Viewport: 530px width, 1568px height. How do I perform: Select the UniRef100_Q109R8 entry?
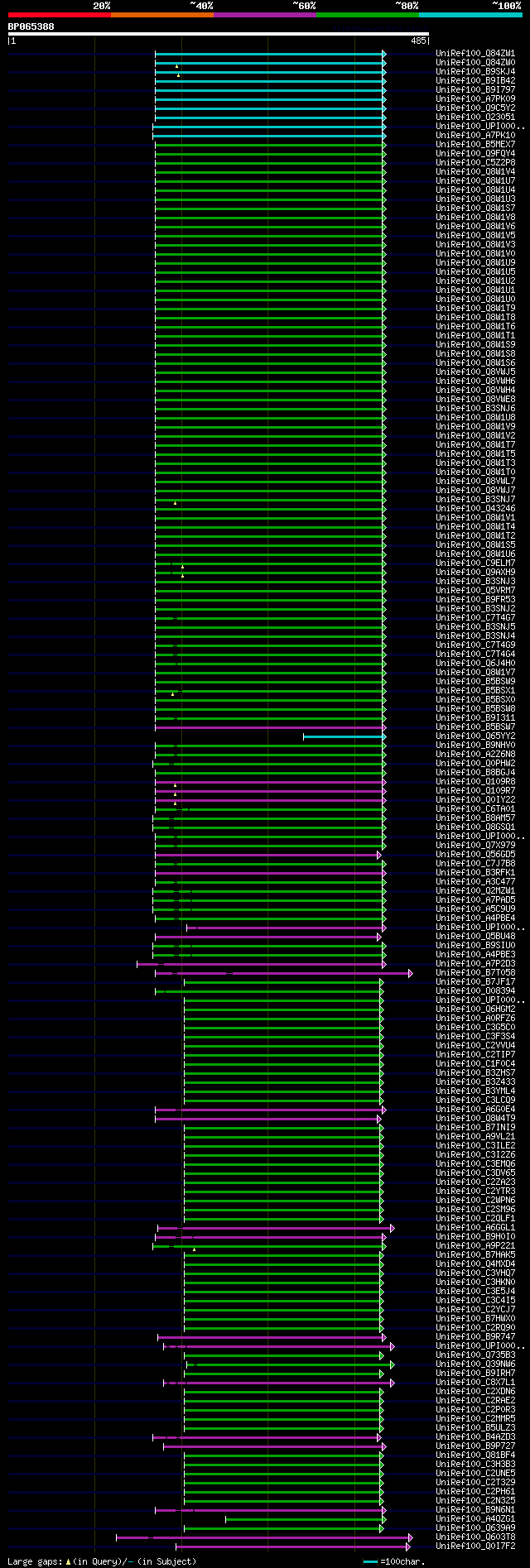click(475, 782)
